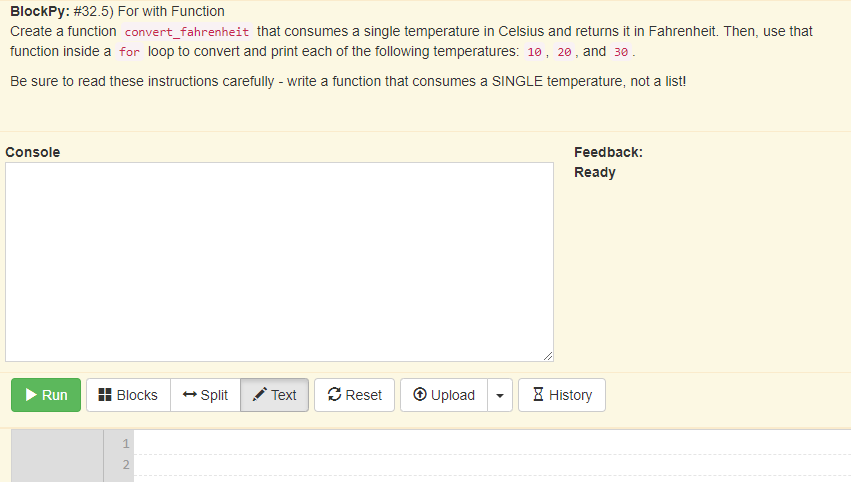
Task: Click the hourglass icon on History
Action: (x=538, y=395)
